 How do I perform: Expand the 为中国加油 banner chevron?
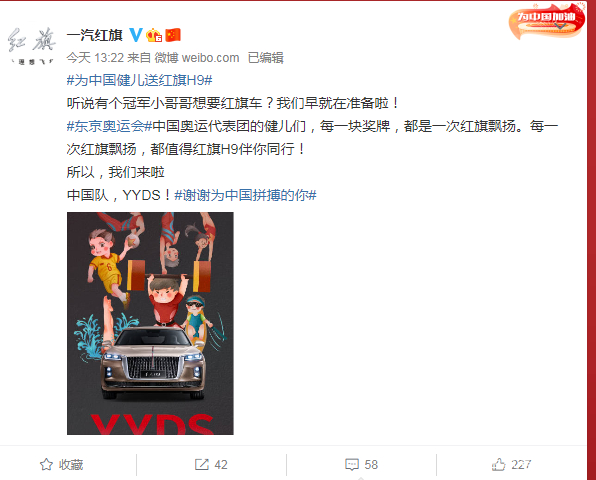(x=561, y=26)
